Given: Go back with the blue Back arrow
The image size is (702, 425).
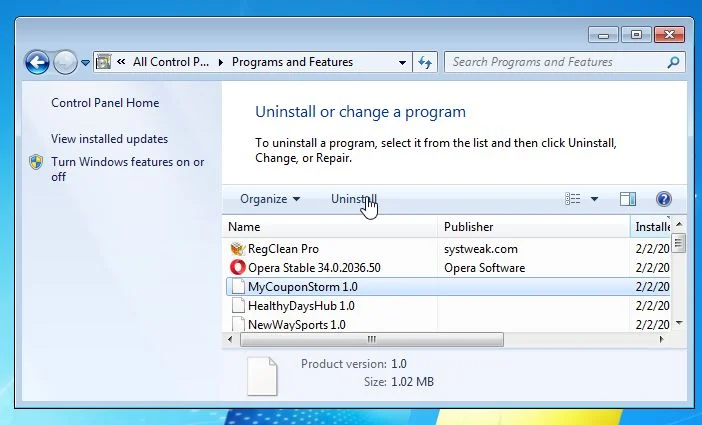Looking at the screenshot, I should click(x=37, y=62).
